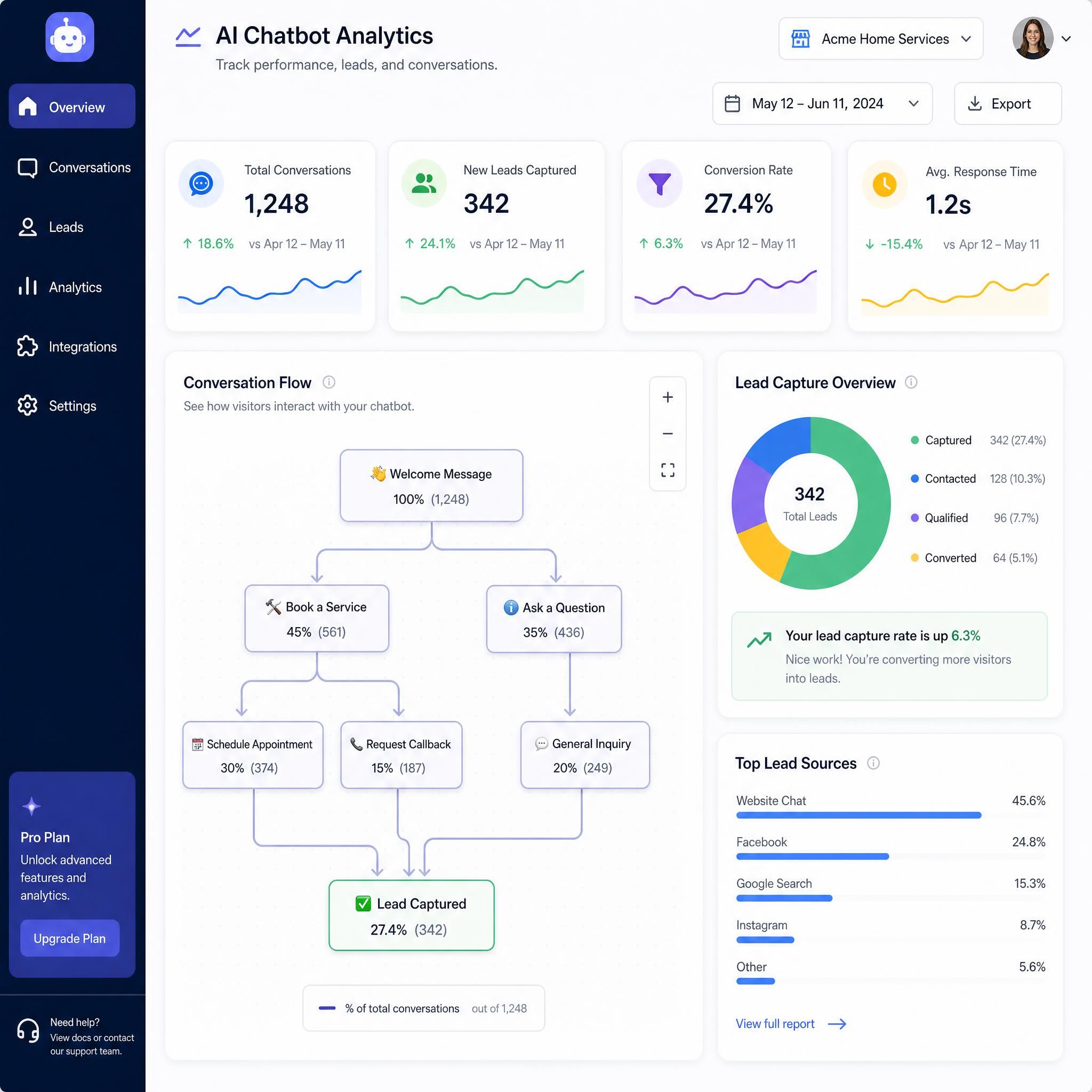The height and width of the screenshot is (1092, 1092).
Task: Click the Avg. Response Time clock icon
Action: 885,184
